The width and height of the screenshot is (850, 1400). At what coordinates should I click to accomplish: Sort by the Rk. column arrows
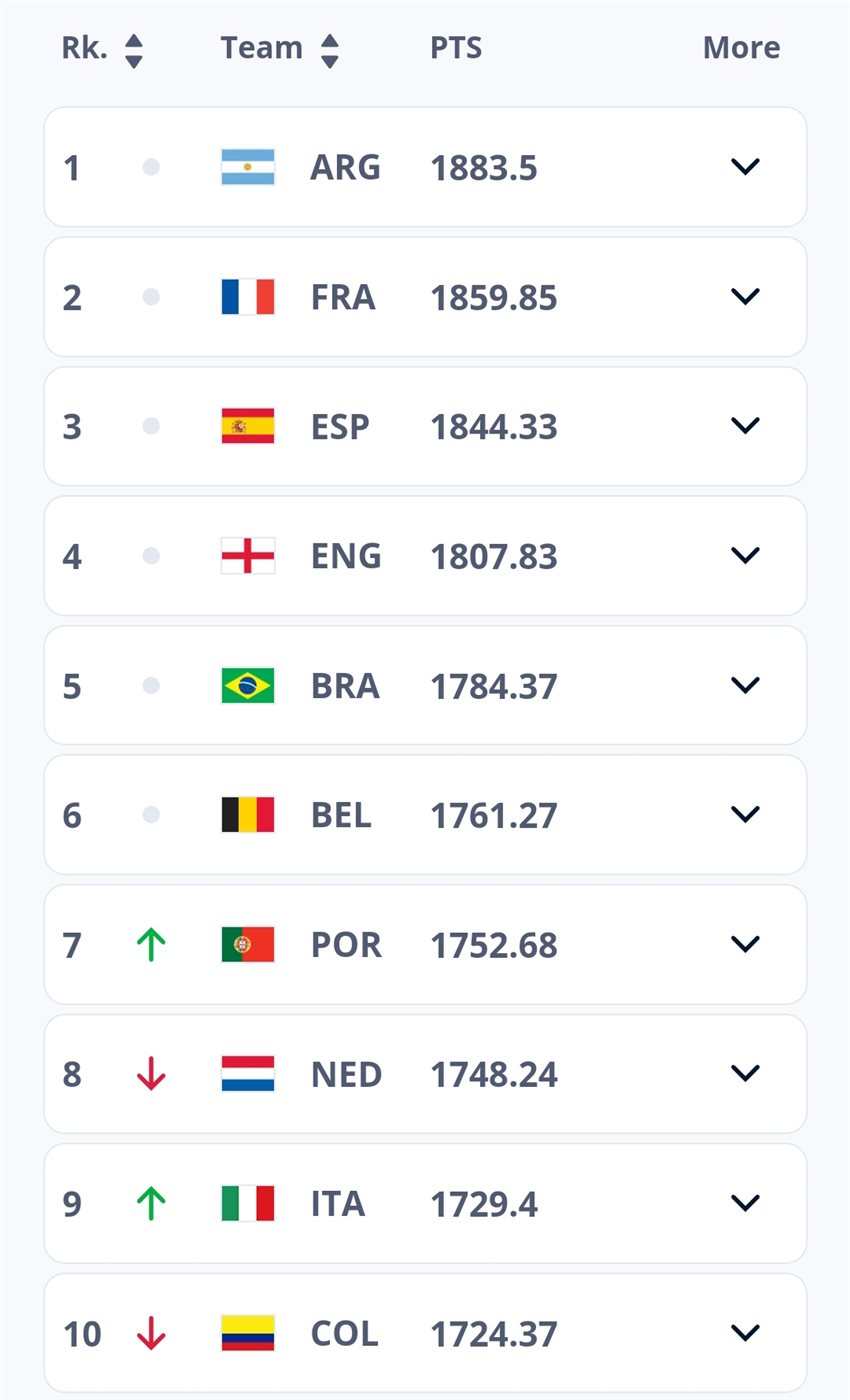pyautogui.click(x=134, y=49)
